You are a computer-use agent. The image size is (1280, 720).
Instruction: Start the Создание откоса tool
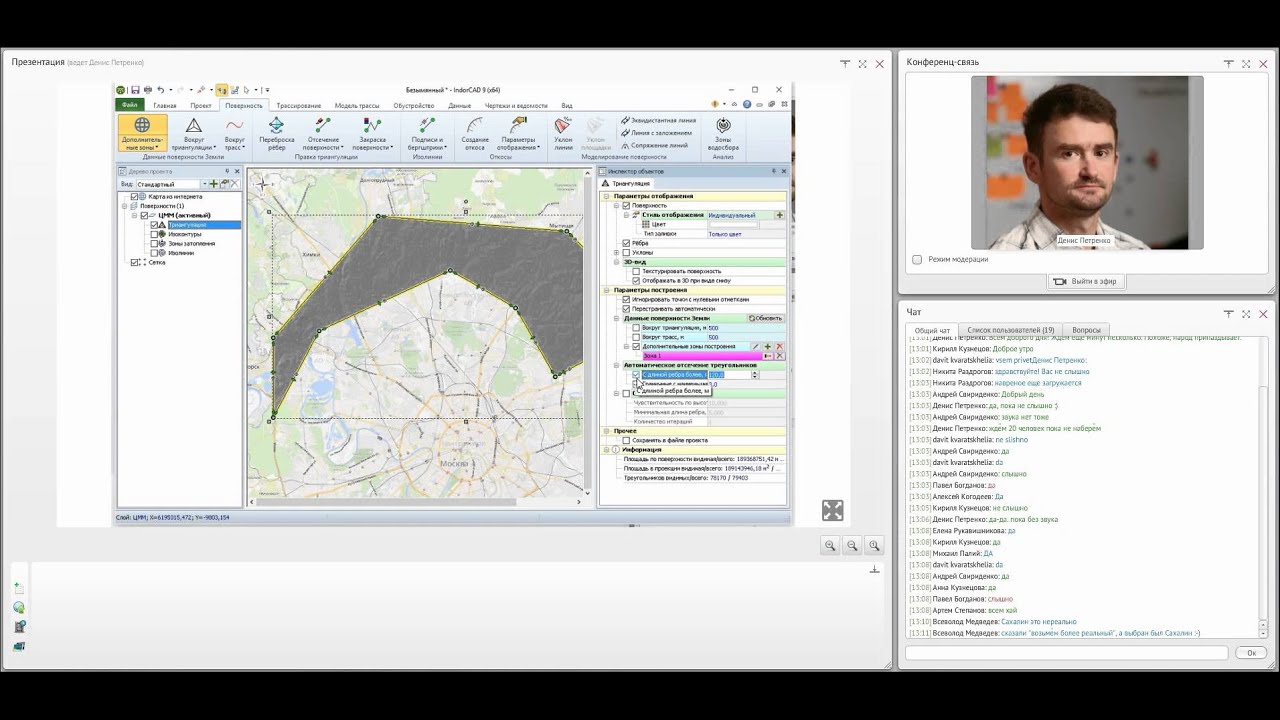(475, 133)
